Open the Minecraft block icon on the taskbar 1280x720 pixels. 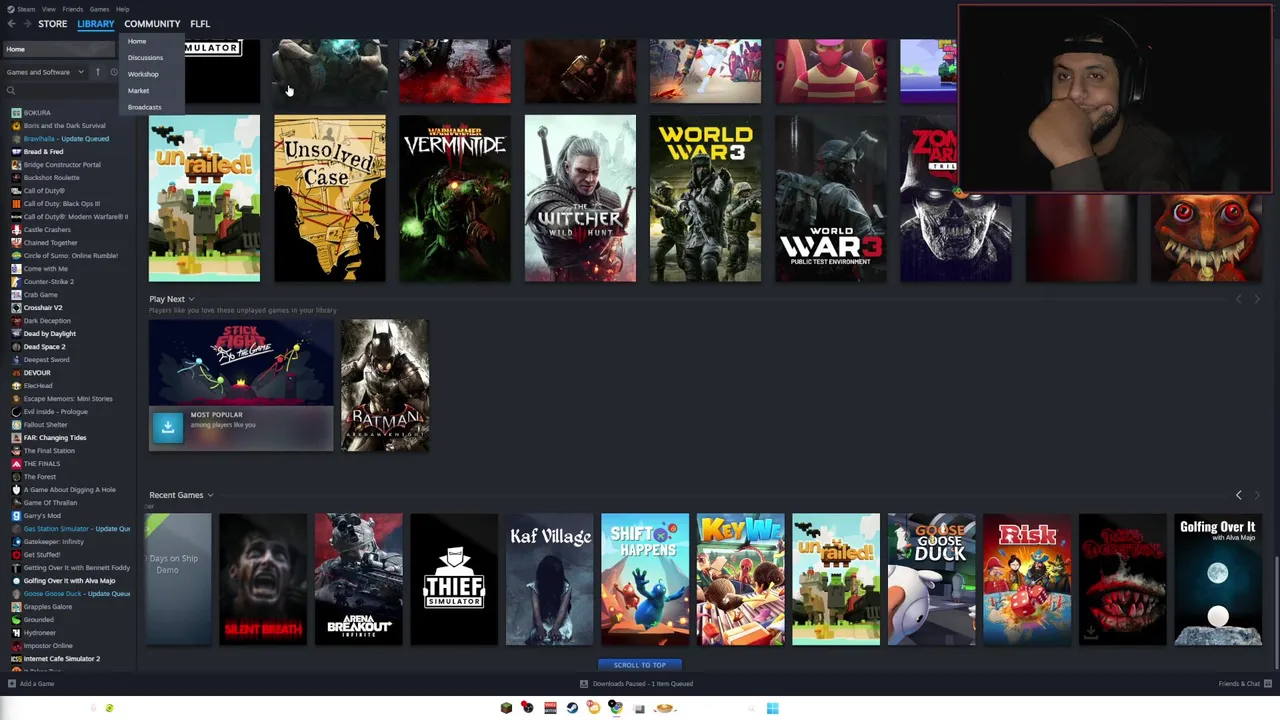[x=506, y=708]
